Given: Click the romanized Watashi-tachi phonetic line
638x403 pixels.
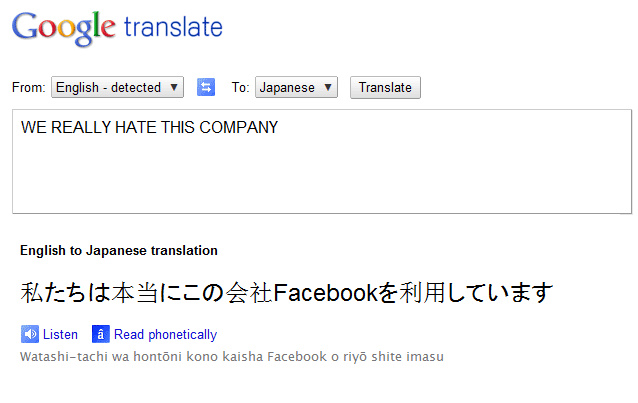Looking at the screenshot, I should [x=231, y=357].
